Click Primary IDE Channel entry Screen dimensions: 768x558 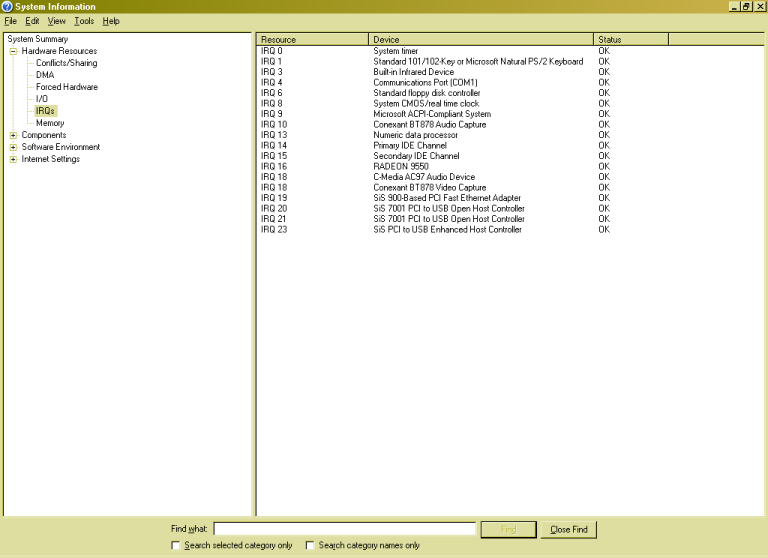[x=410, y=146]
